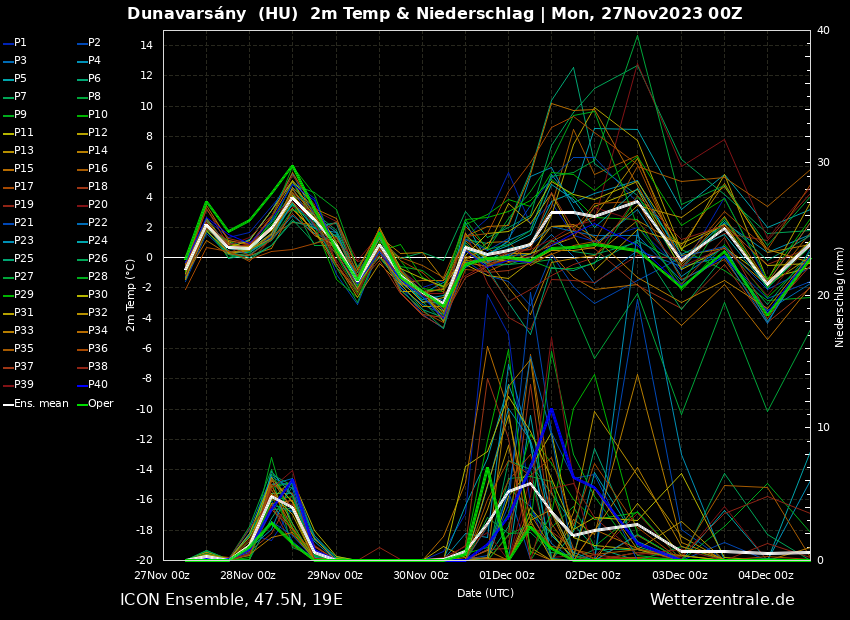Image resolution: width=850 pixels, height=620 pixels.
Task: Click the Date (UTC) axis label
Action: 485,593
